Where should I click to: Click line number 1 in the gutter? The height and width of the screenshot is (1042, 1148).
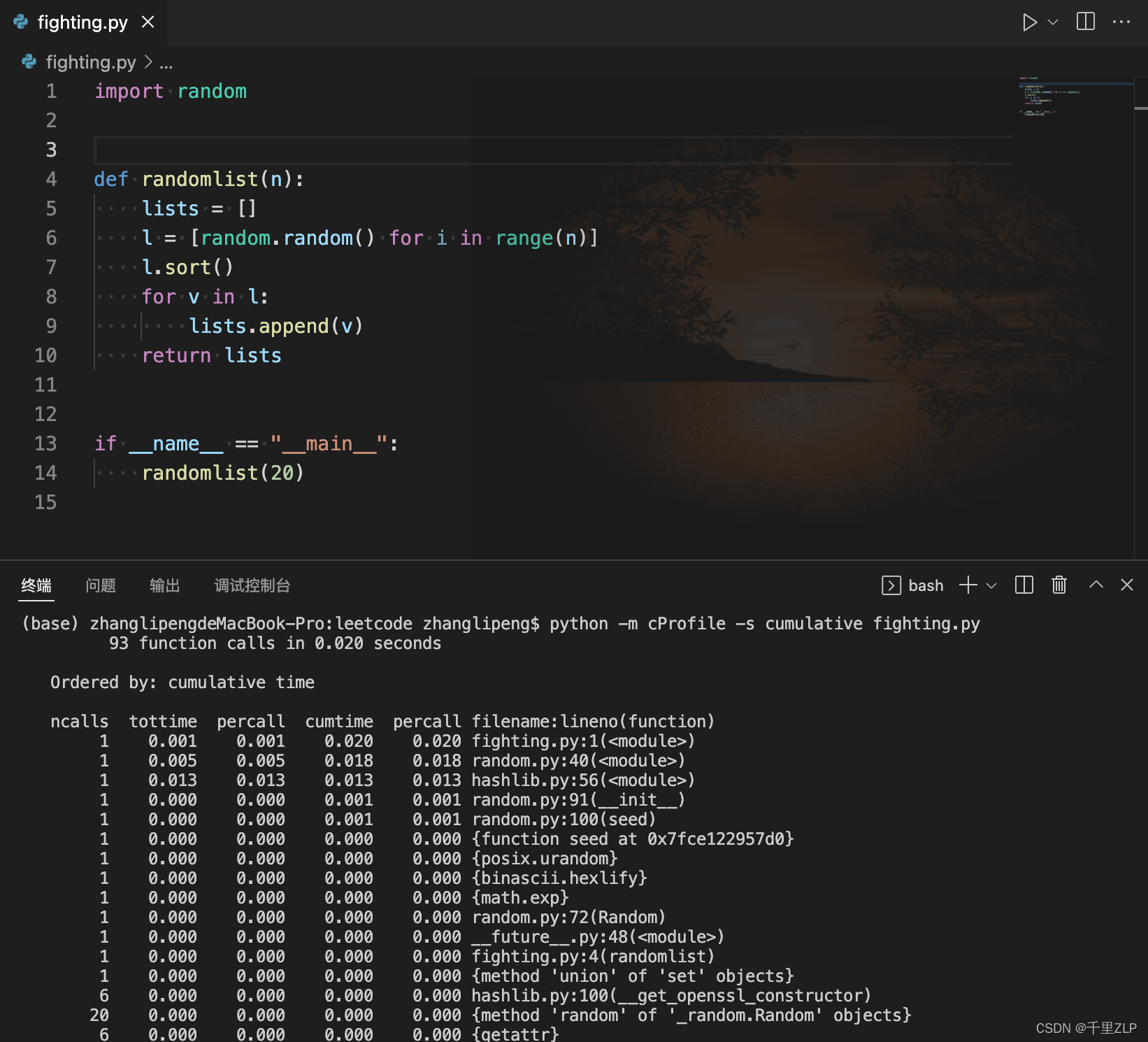point(51,91)
